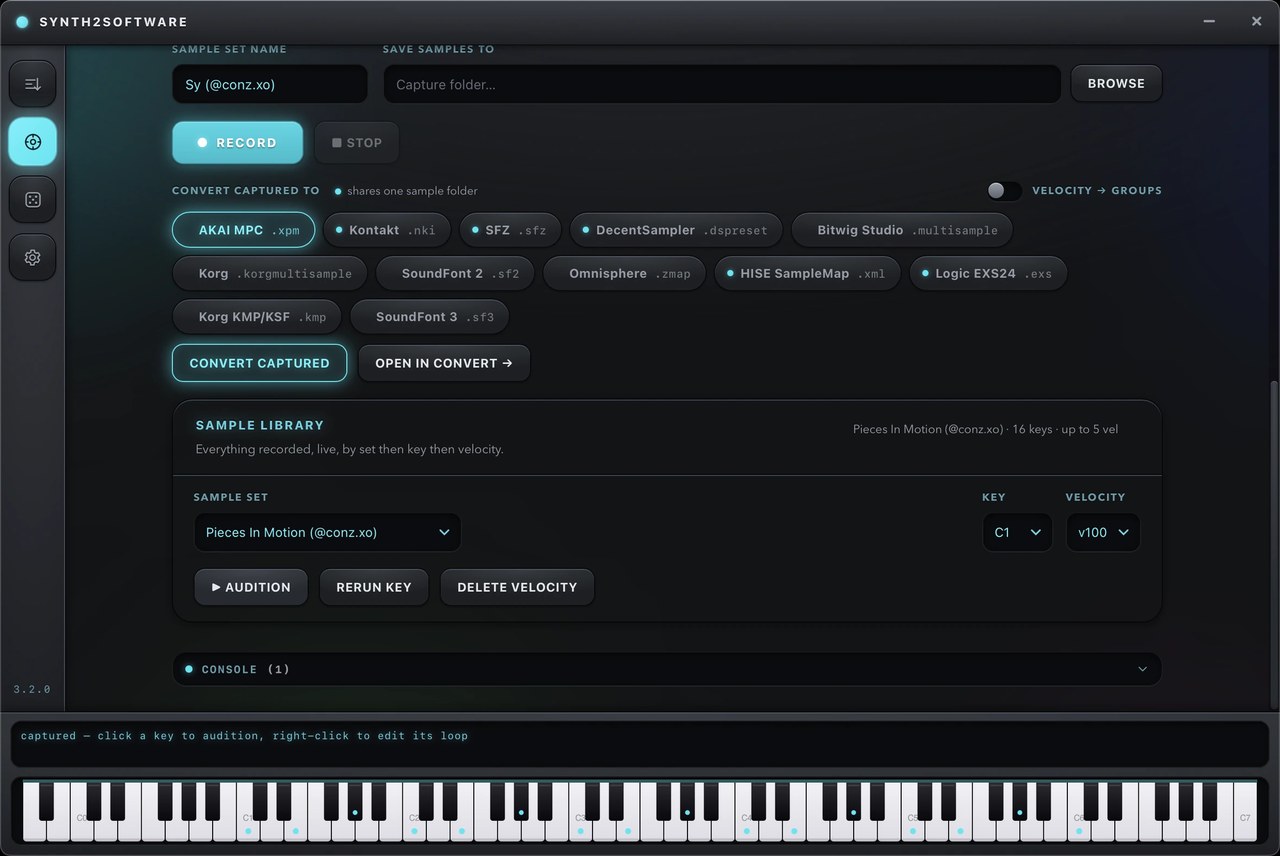Toggle Velocity → Groups switch
1280x856 pixels.
pos(1004,190)
